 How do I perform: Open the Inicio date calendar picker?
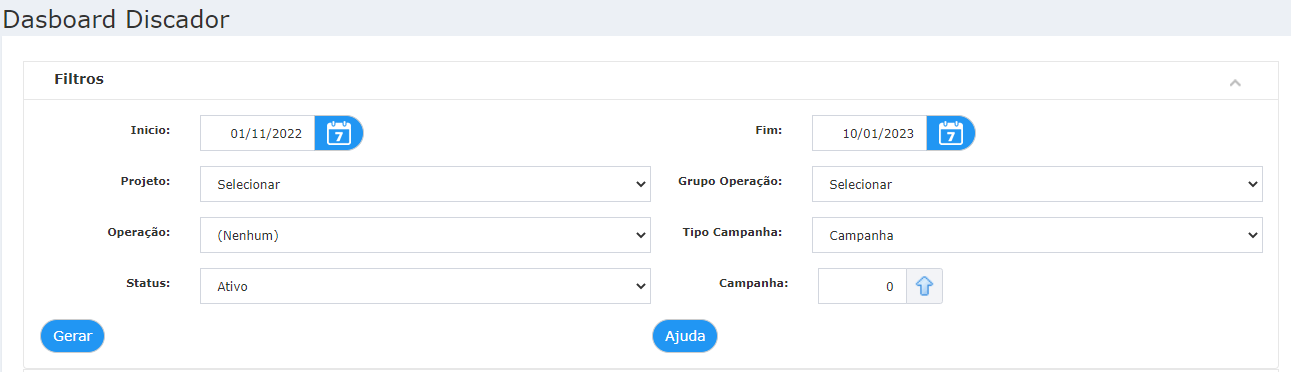point(339,133)
